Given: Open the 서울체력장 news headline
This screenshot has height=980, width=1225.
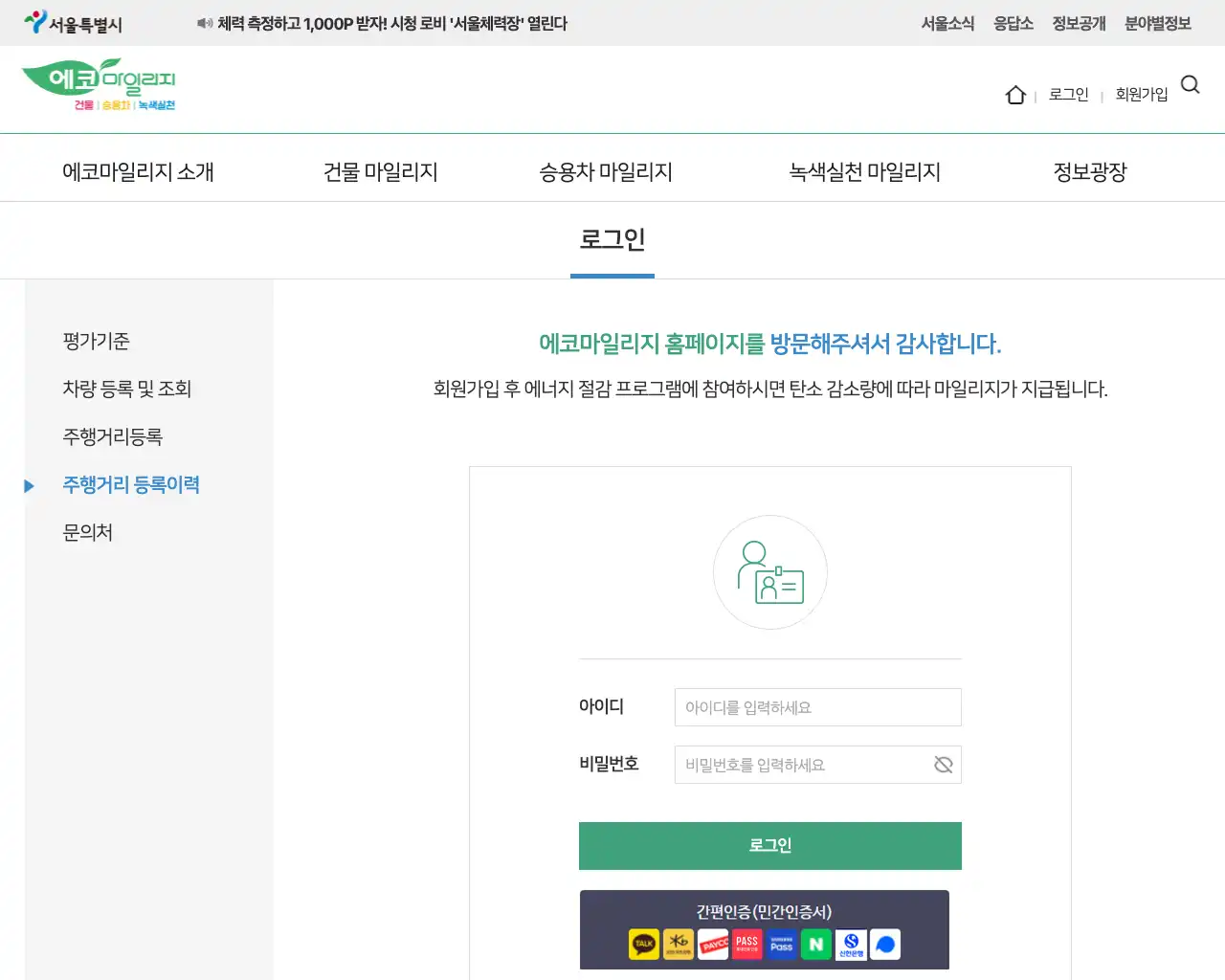Looking at the screenshot, I should 392,23.
